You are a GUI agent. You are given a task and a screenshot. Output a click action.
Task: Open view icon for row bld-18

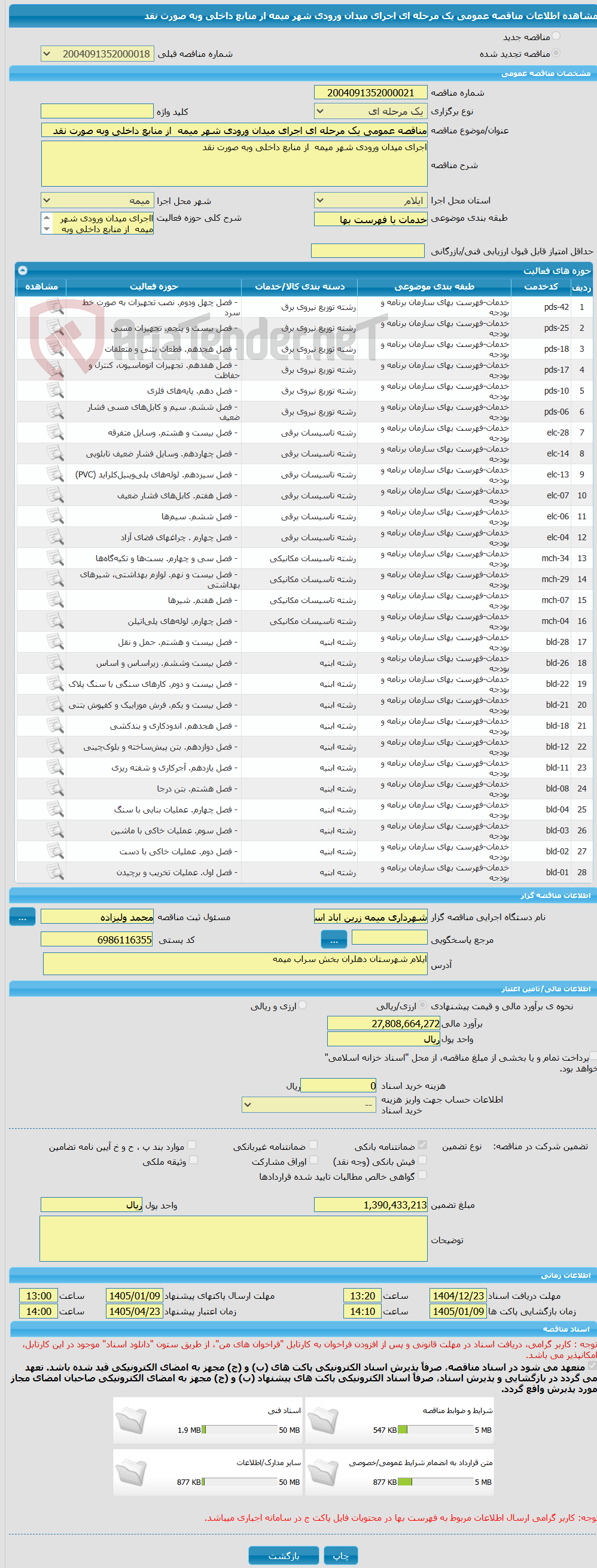point(55,726)
